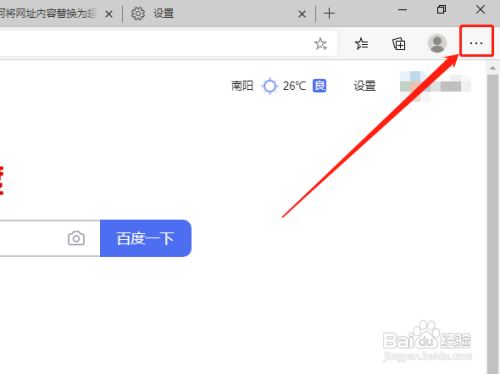Add this page to favorites star

click(x=320, y=44)
